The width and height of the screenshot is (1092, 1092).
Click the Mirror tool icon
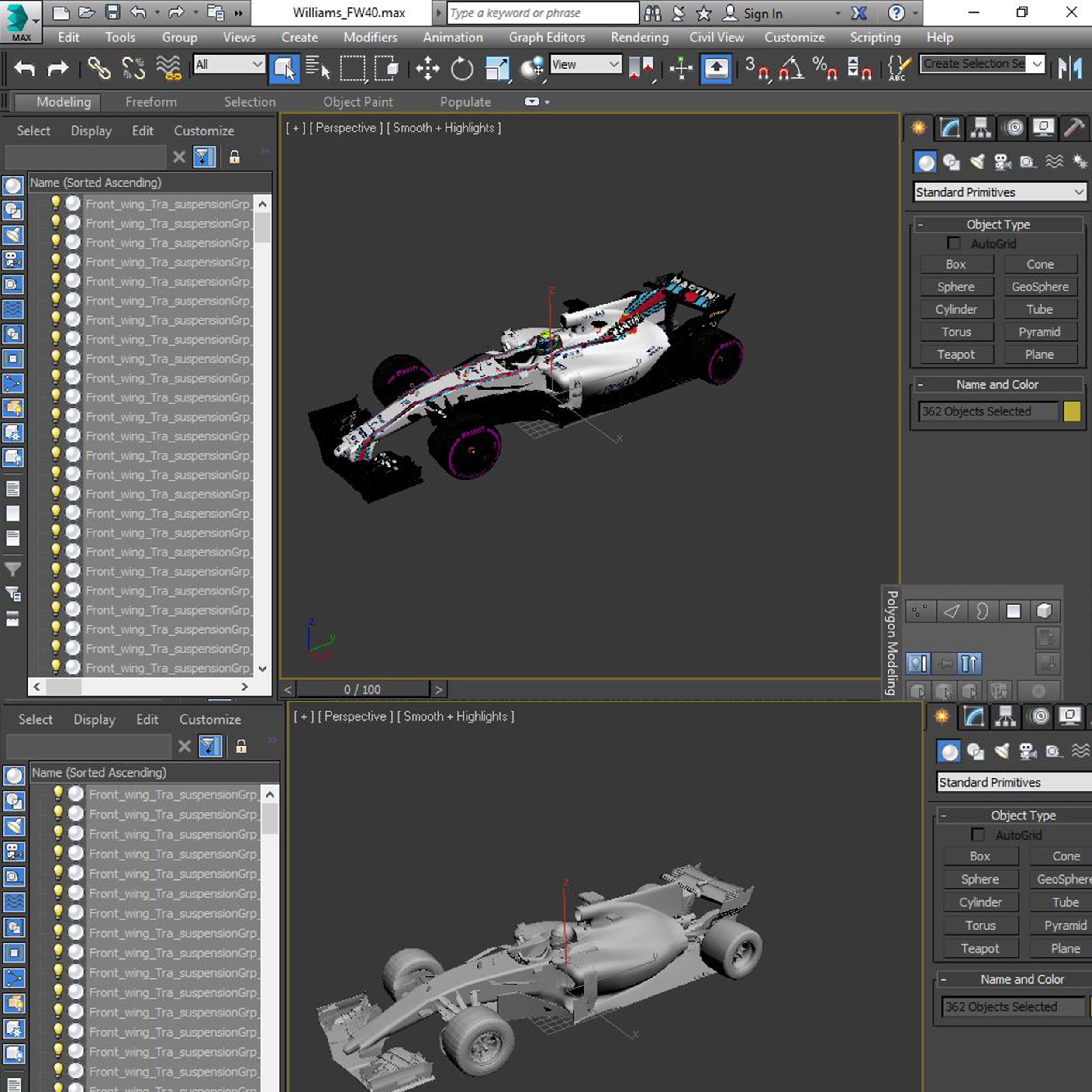coord(1070,69)
